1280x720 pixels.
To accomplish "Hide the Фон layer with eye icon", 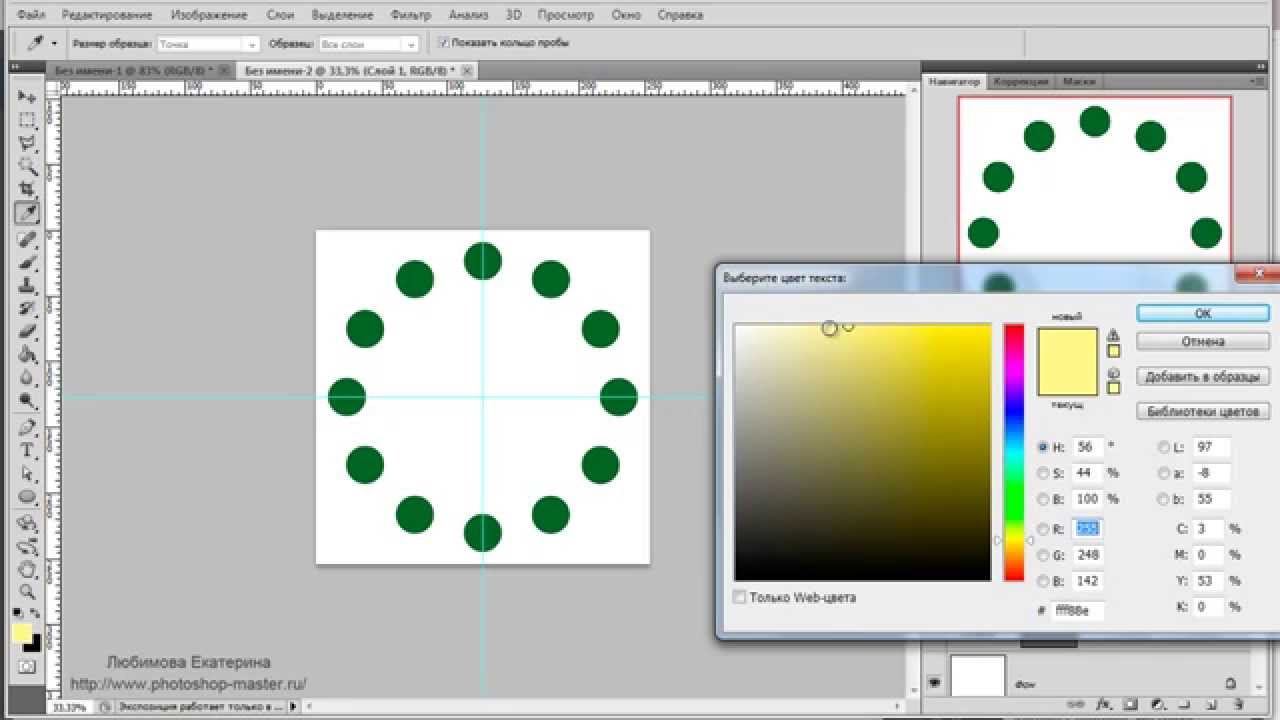I will tap(935, 682).
